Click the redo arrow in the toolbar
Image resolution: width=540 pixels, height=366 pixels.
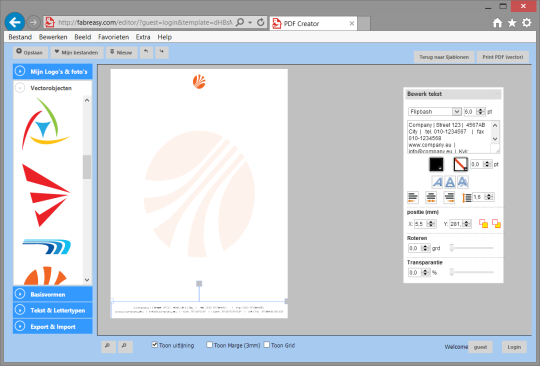click(162, 52)
